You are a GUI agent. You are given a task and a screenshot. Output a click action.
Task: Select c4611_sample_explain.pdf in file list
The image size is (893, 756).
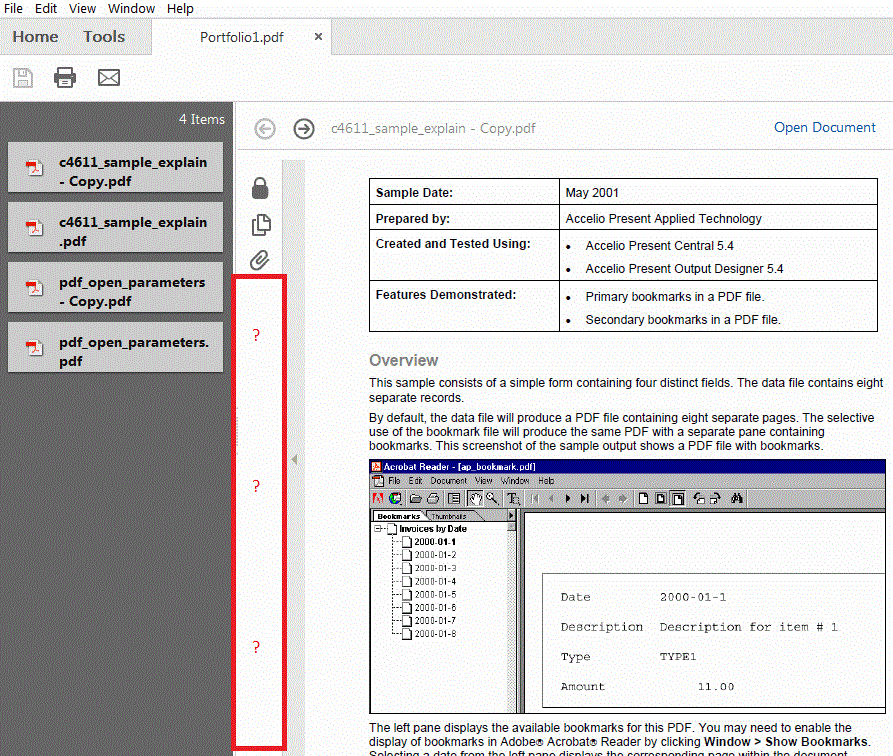(115, 227)
